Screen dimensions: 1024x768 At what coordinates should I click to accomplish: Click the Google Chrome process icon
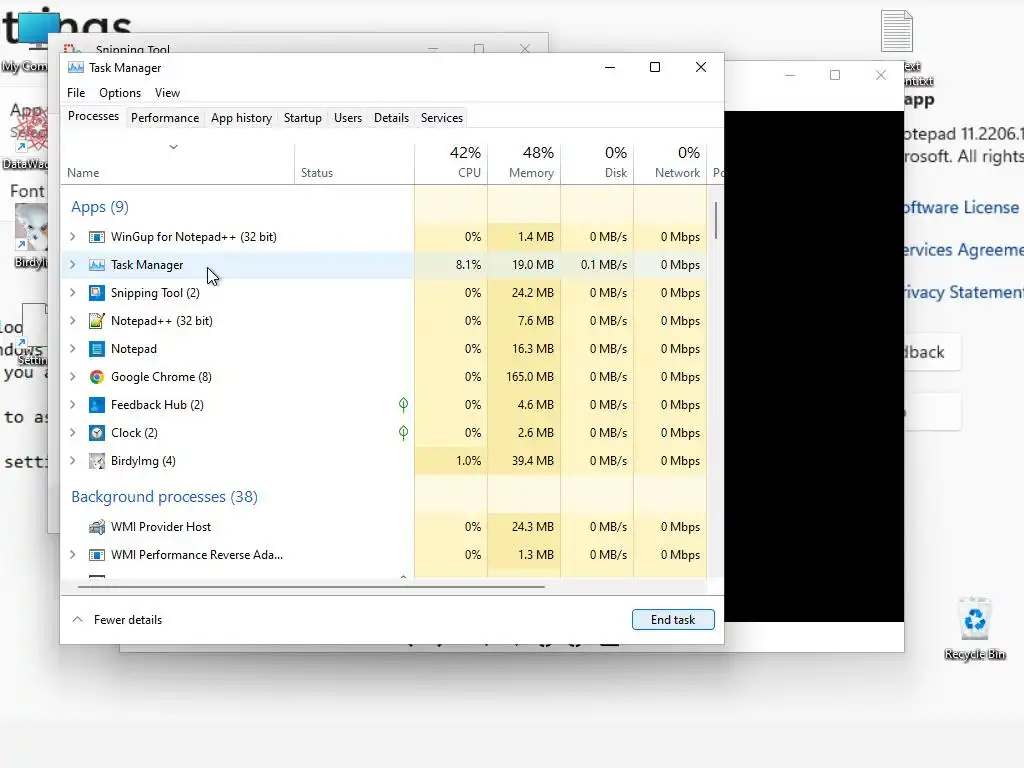tap(97, 377)
